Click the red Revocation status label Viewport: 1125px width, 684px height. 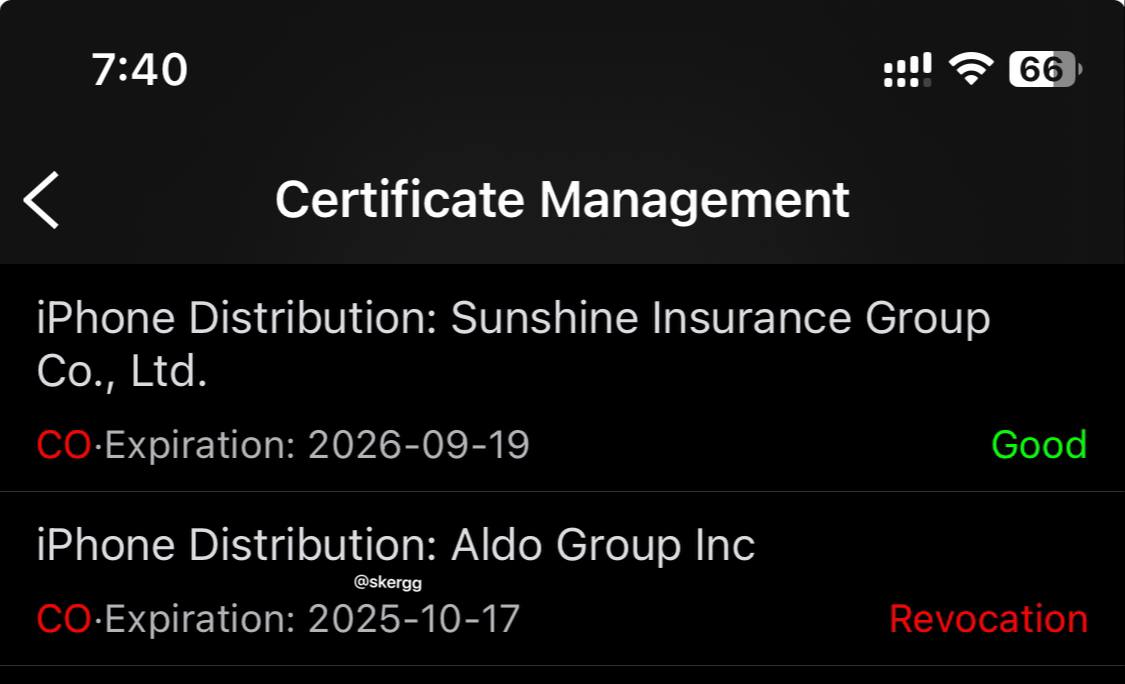point(988,619)
